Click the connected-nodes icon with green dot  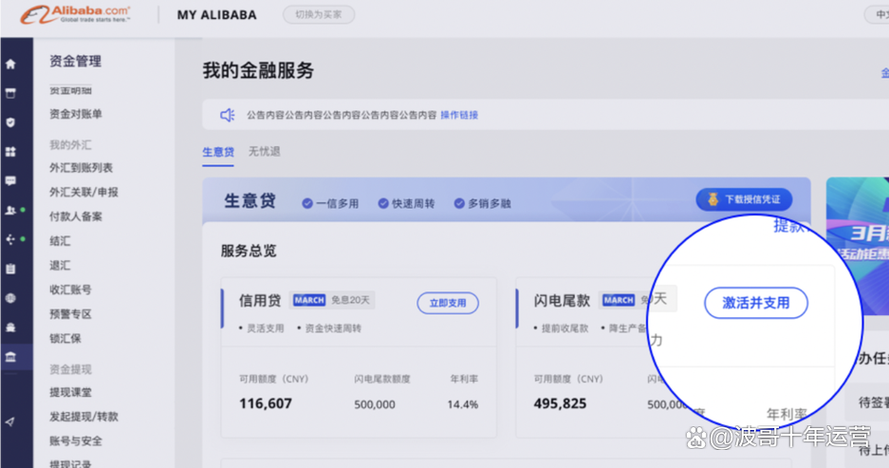tap(11, 239)
